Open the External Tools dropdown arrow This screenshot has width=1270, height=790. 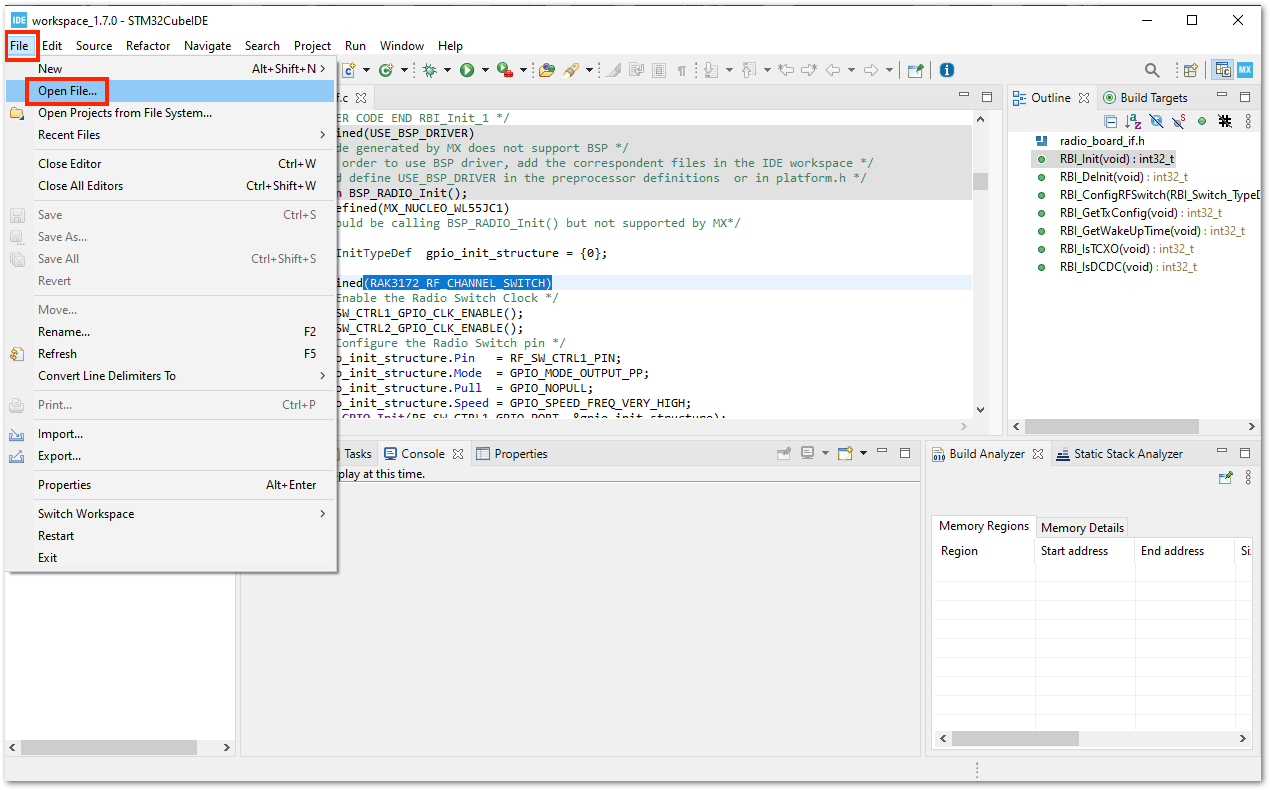point(524,70)
